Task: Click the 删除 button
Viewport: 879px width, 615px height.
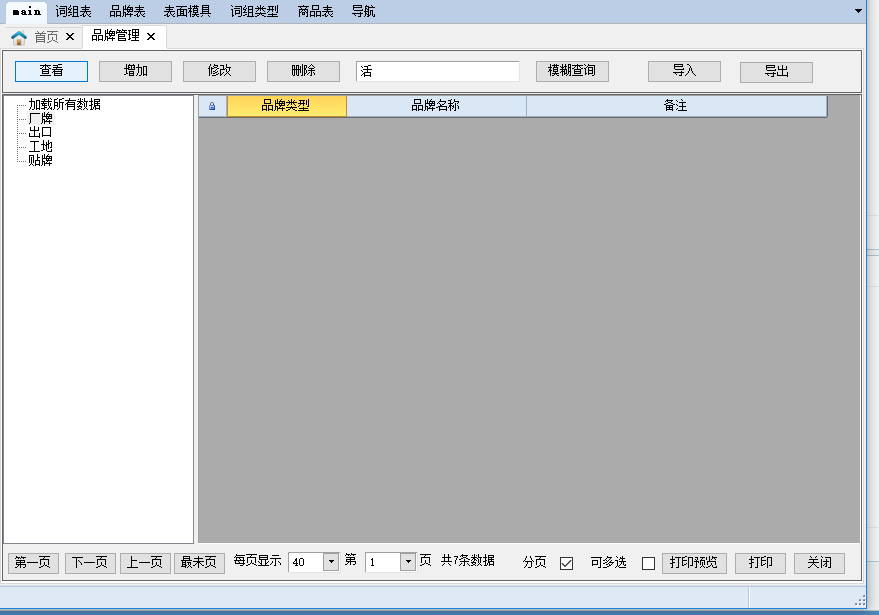Action: tap(304, 71)
